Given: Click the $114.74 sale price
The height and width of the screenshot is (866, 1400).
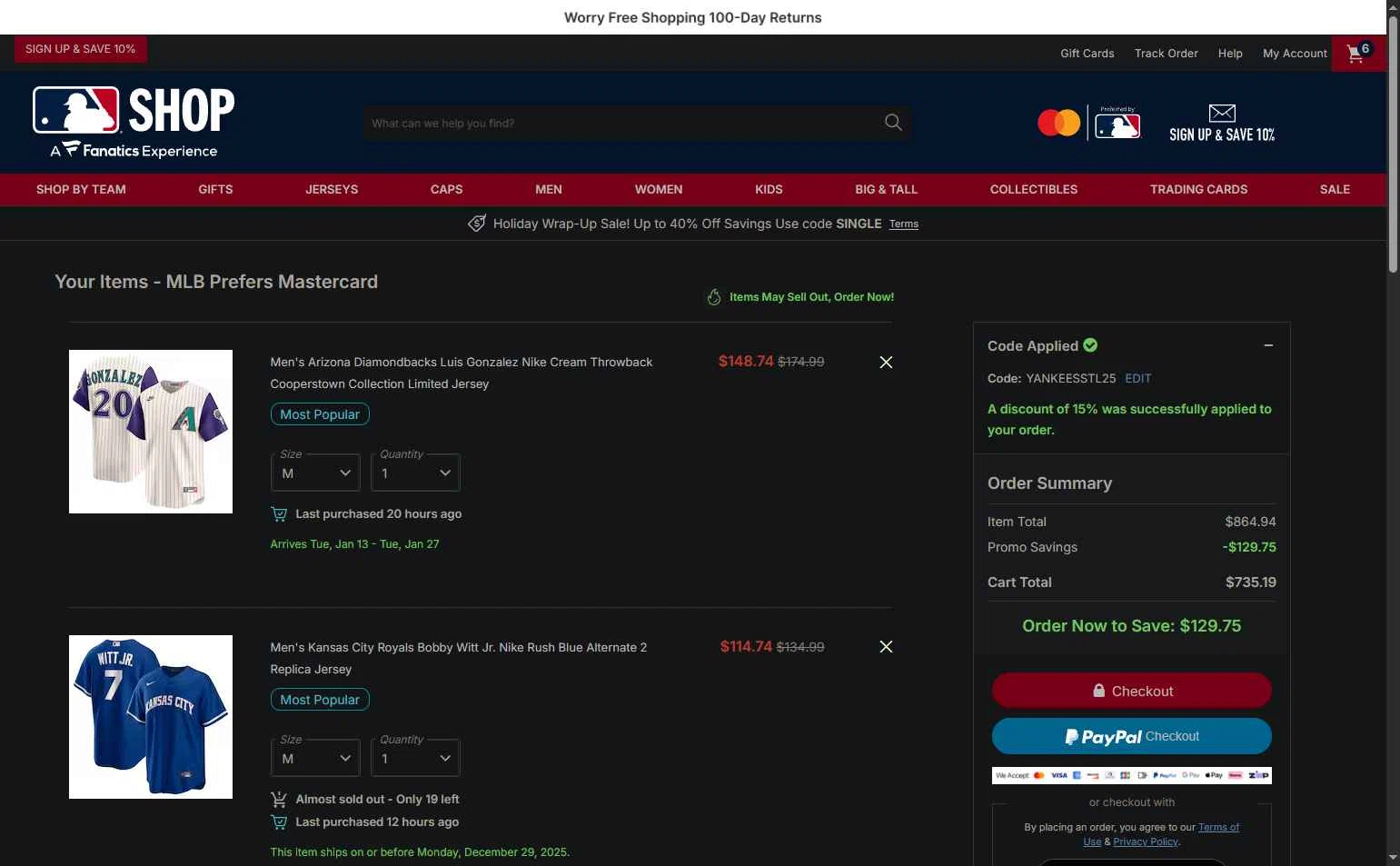Looking at the screenshot, I should (x=746, y=647).
